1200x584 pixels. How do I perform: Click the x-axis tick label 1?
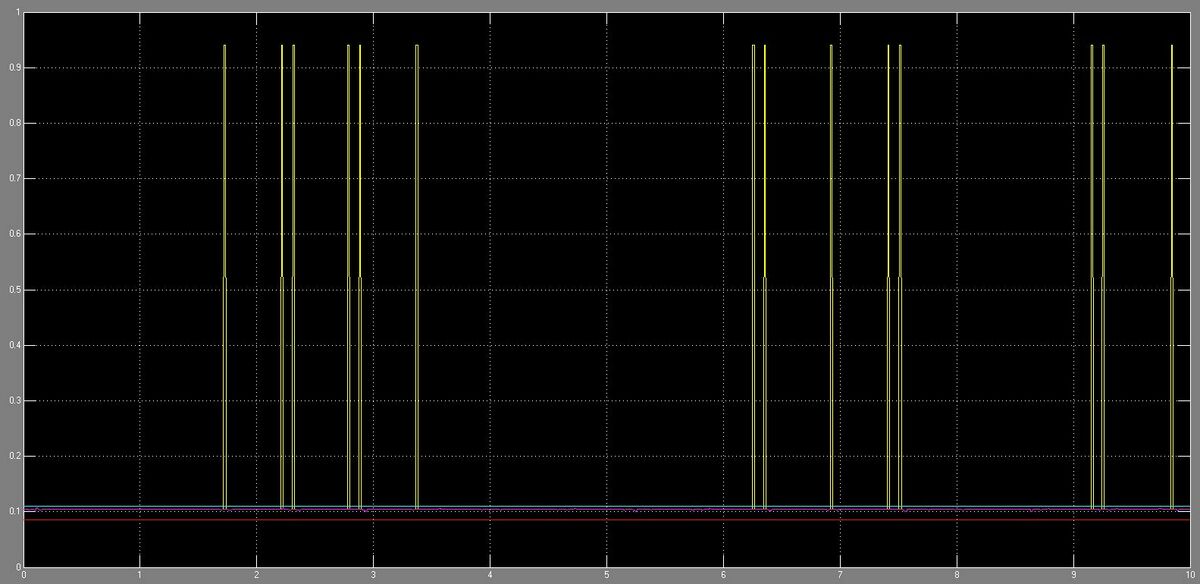coord(140,576)
